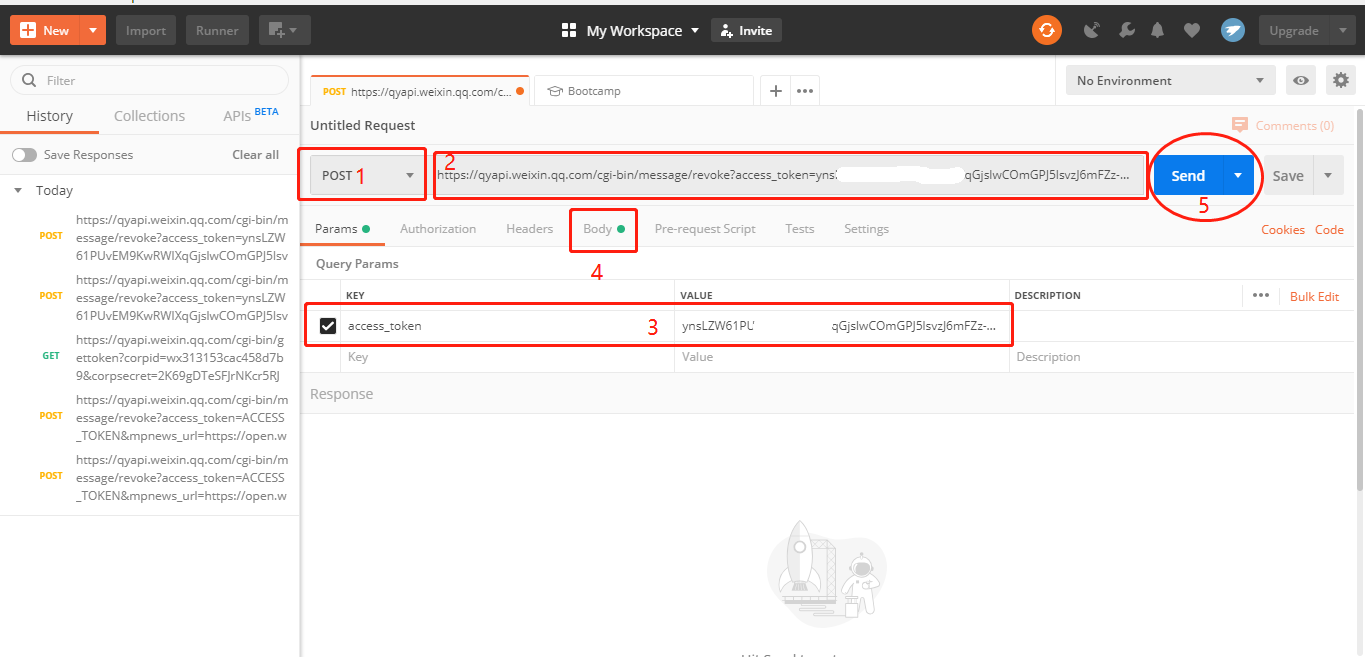1365x657 pixels.
Task: Open the user avatar menu
Action: pos(1232,30)
